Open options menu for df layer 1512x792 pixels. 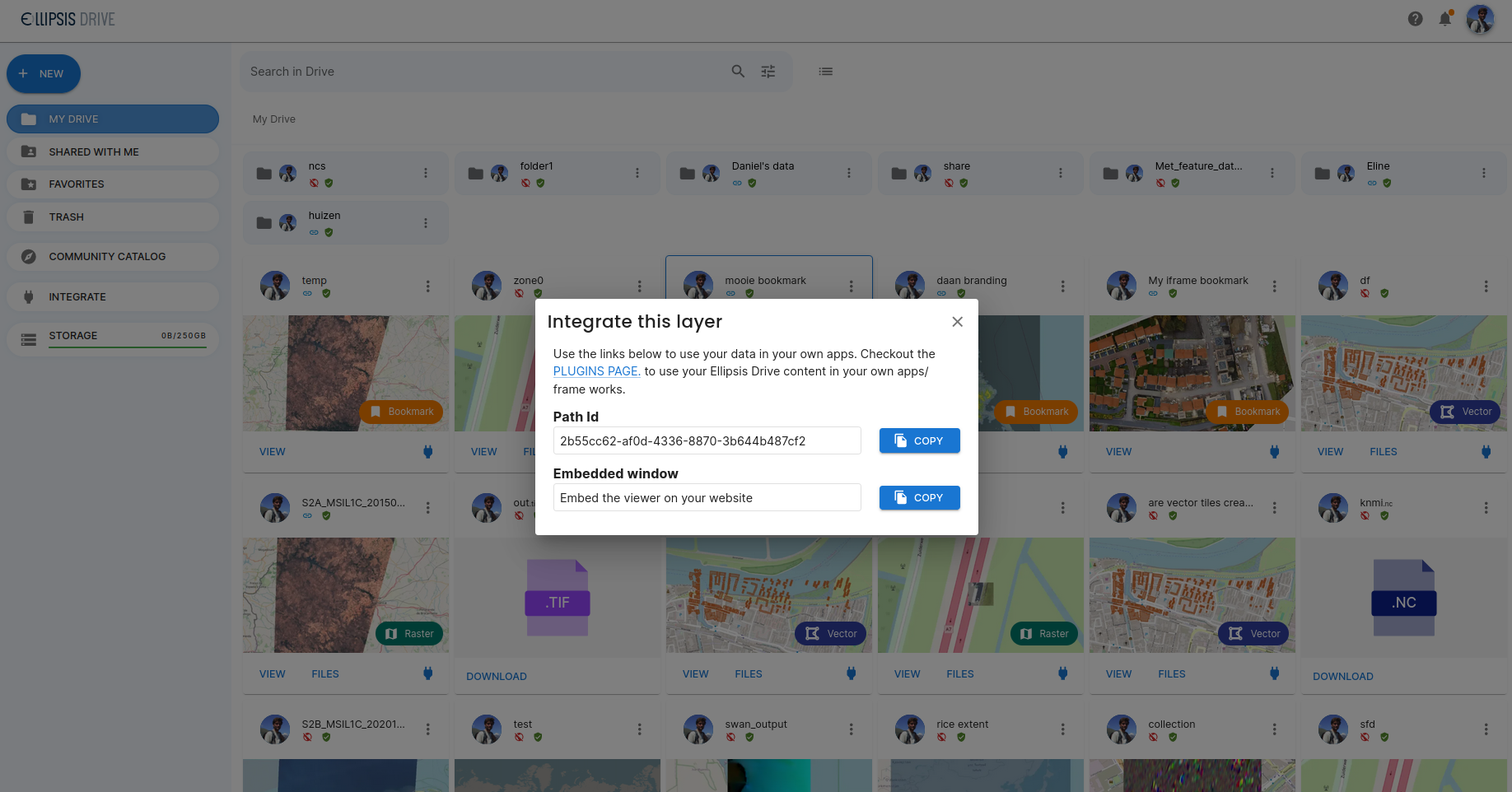coord(1486,287)
